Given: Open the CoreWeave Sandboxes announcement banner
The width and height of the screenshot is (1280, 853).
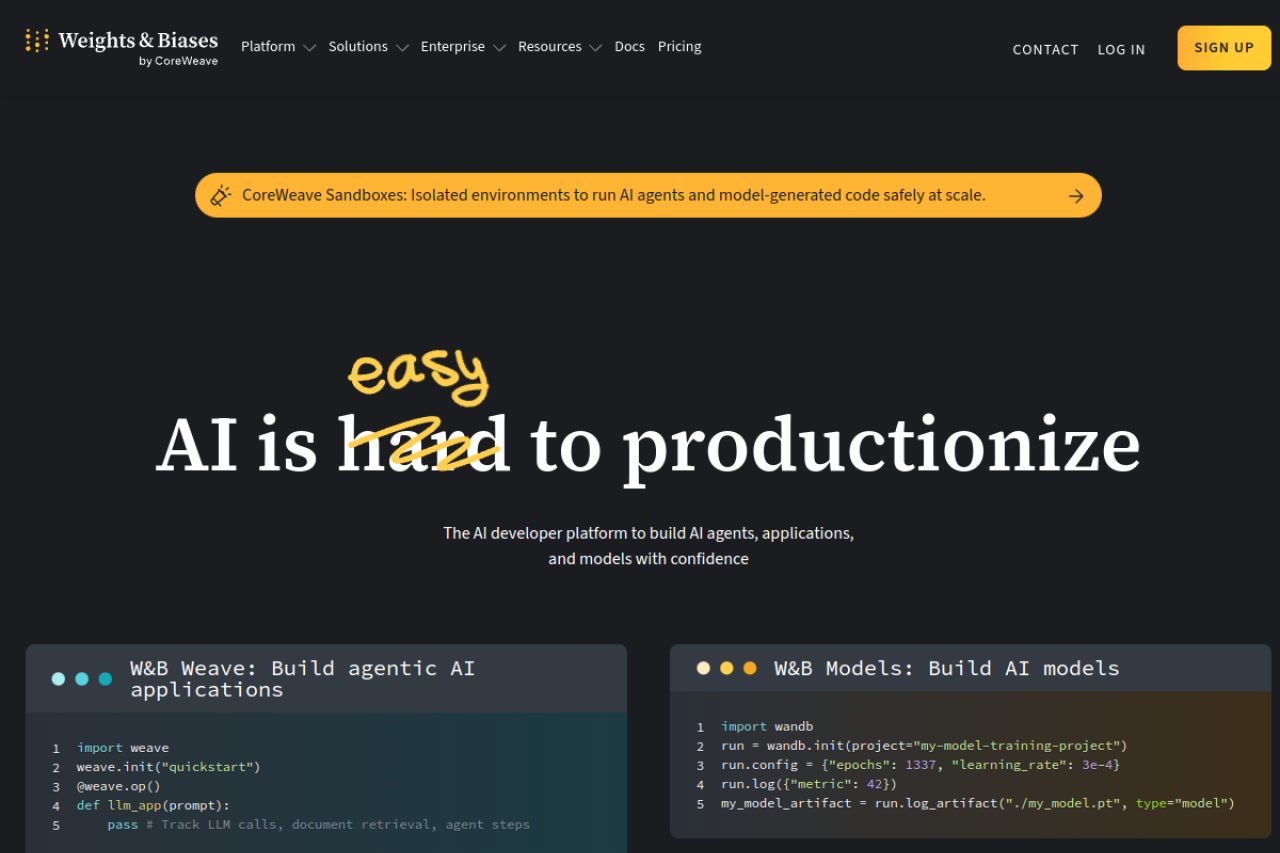Looking at the screenshot, I should pos(648,195).
